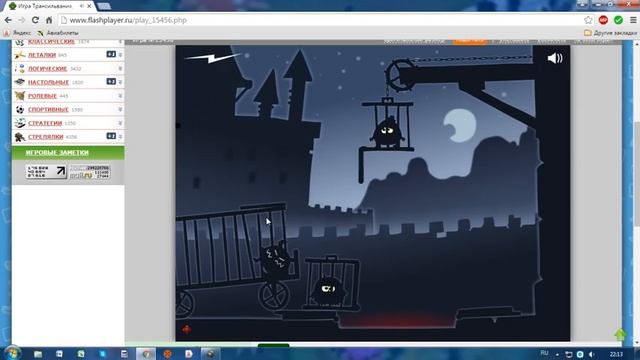Go forward in browser history

(x=22, y=20)
